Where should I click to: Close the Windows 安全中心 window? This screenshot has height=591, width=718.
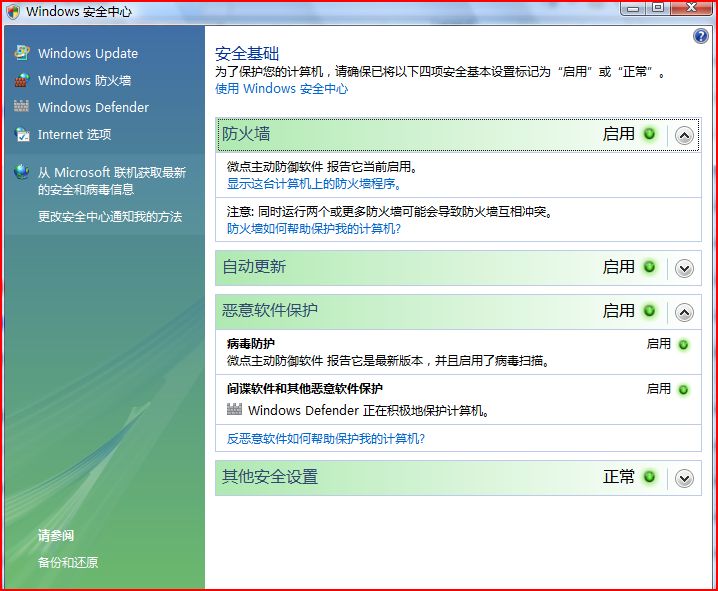point(692,8)
